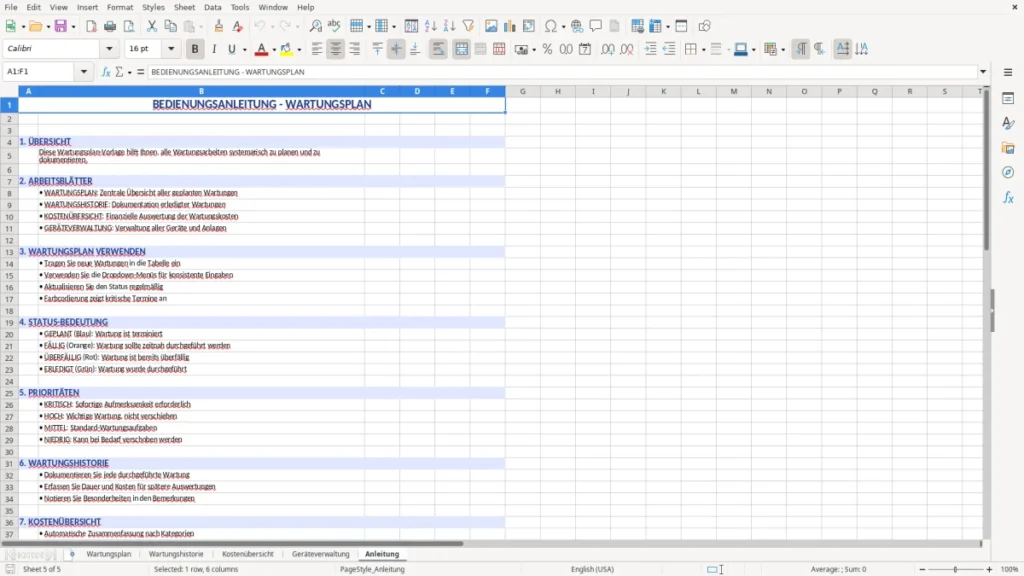Click the formula input line
Screen dimensions: 1024x576
tap(562, 72)
